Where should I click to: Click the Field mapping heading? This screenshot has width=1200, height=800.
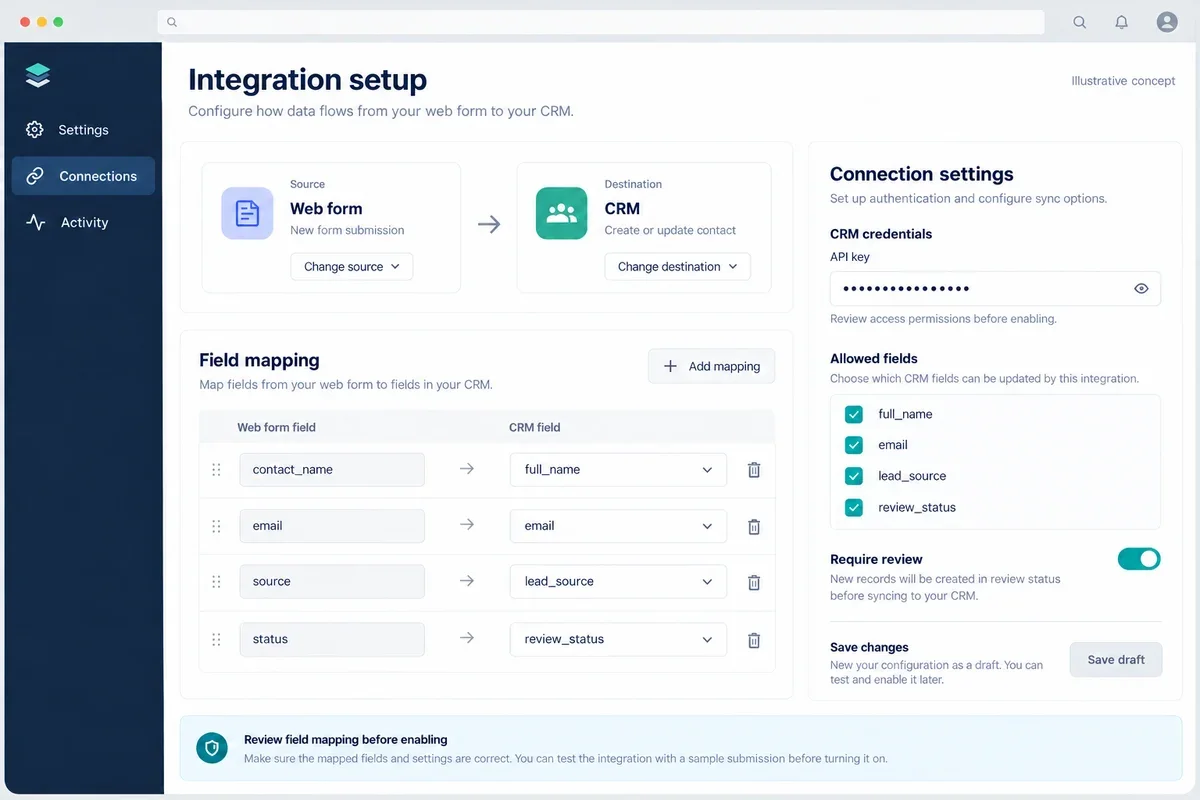coord(260,360)
